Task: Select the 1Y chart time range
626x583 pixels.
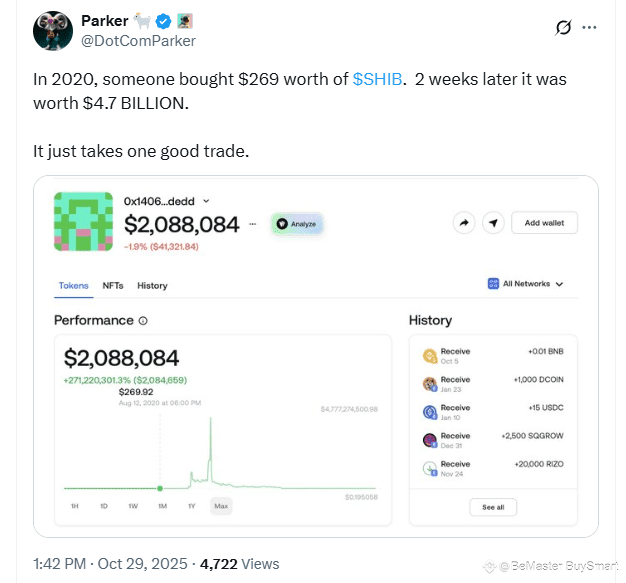Action: coord(191,506)
